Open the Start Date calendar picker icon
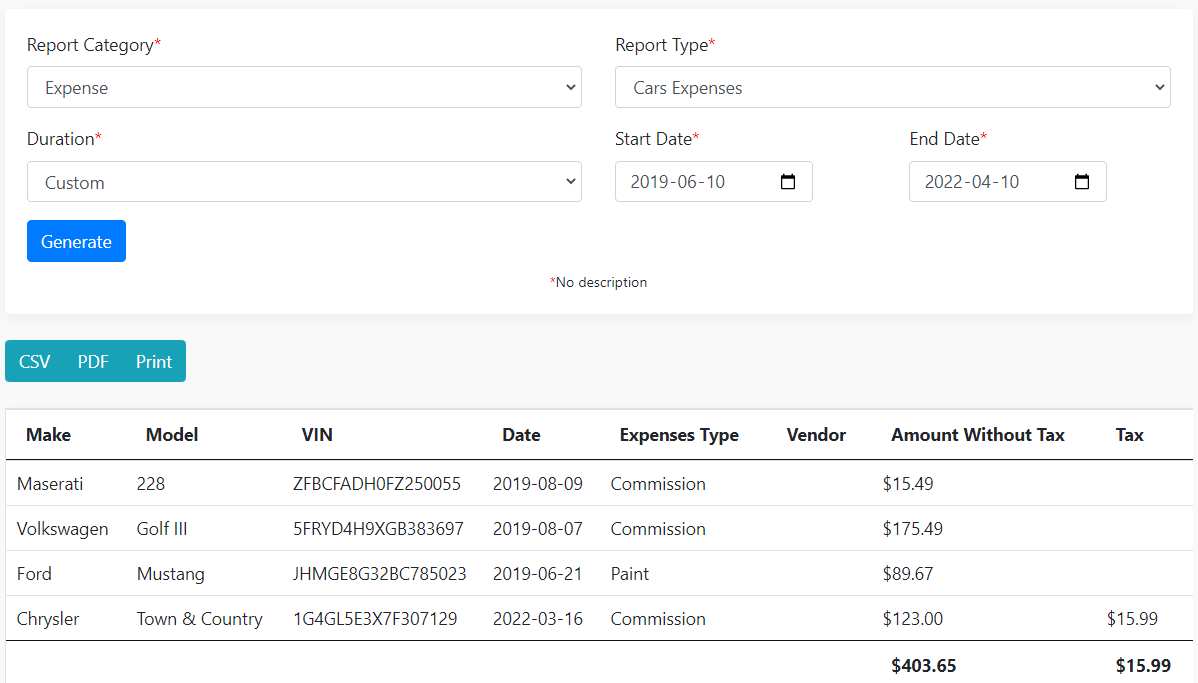This screenshot has height=683, width=1198. coord(788,182)
